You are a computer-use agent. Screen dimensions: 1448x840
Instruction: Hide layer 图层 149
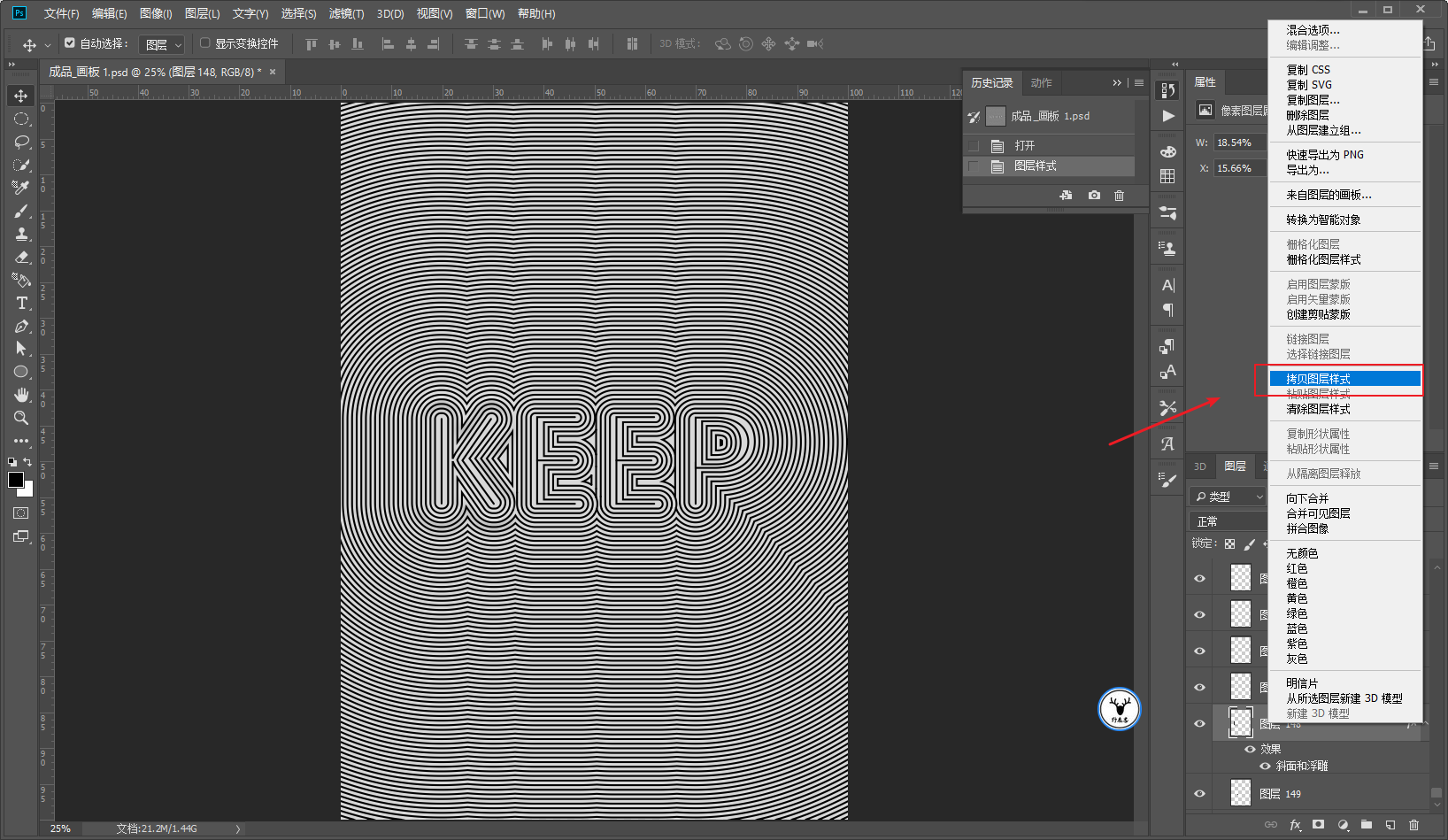pos(1200,793)
